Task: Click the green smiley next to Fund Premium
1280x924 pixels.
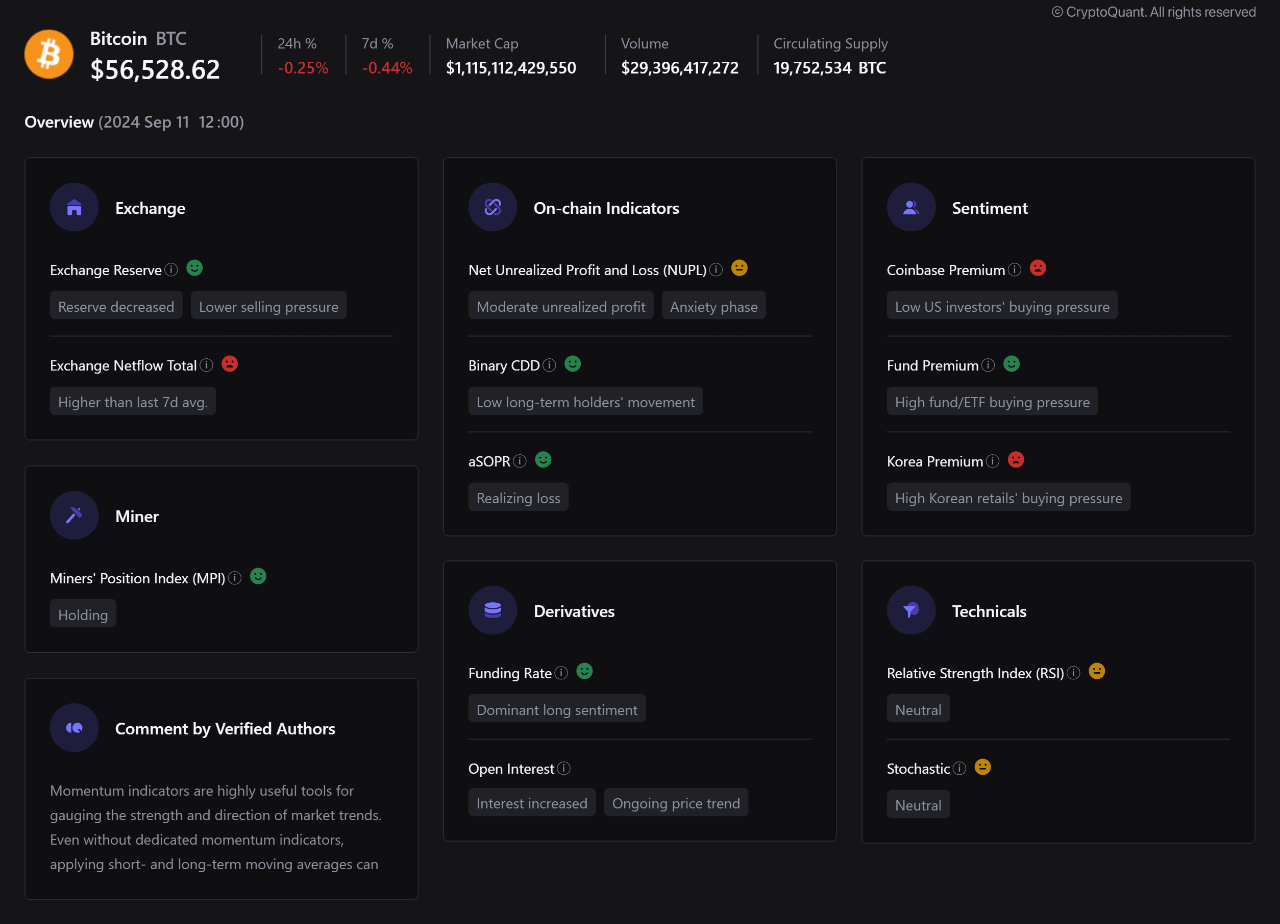Action: (1012, 364)
